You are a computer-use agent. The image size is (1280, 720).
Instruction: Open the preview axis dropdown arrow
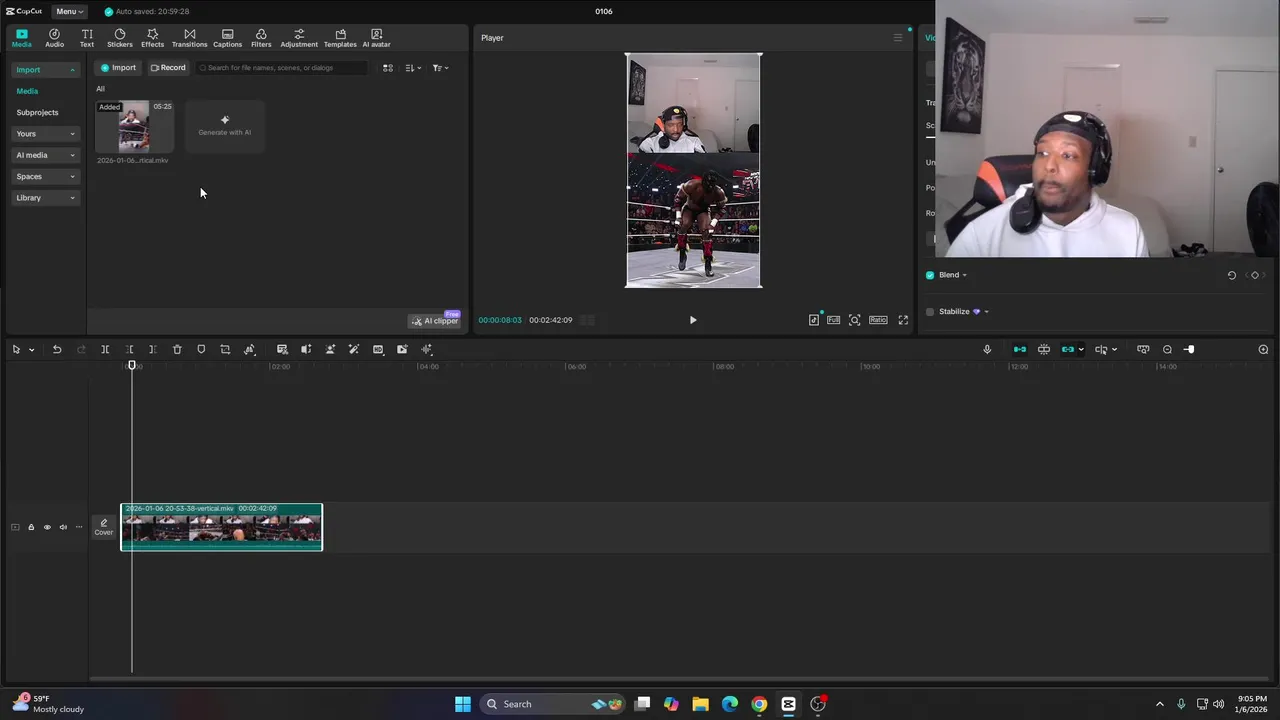tap(1114, 350)
